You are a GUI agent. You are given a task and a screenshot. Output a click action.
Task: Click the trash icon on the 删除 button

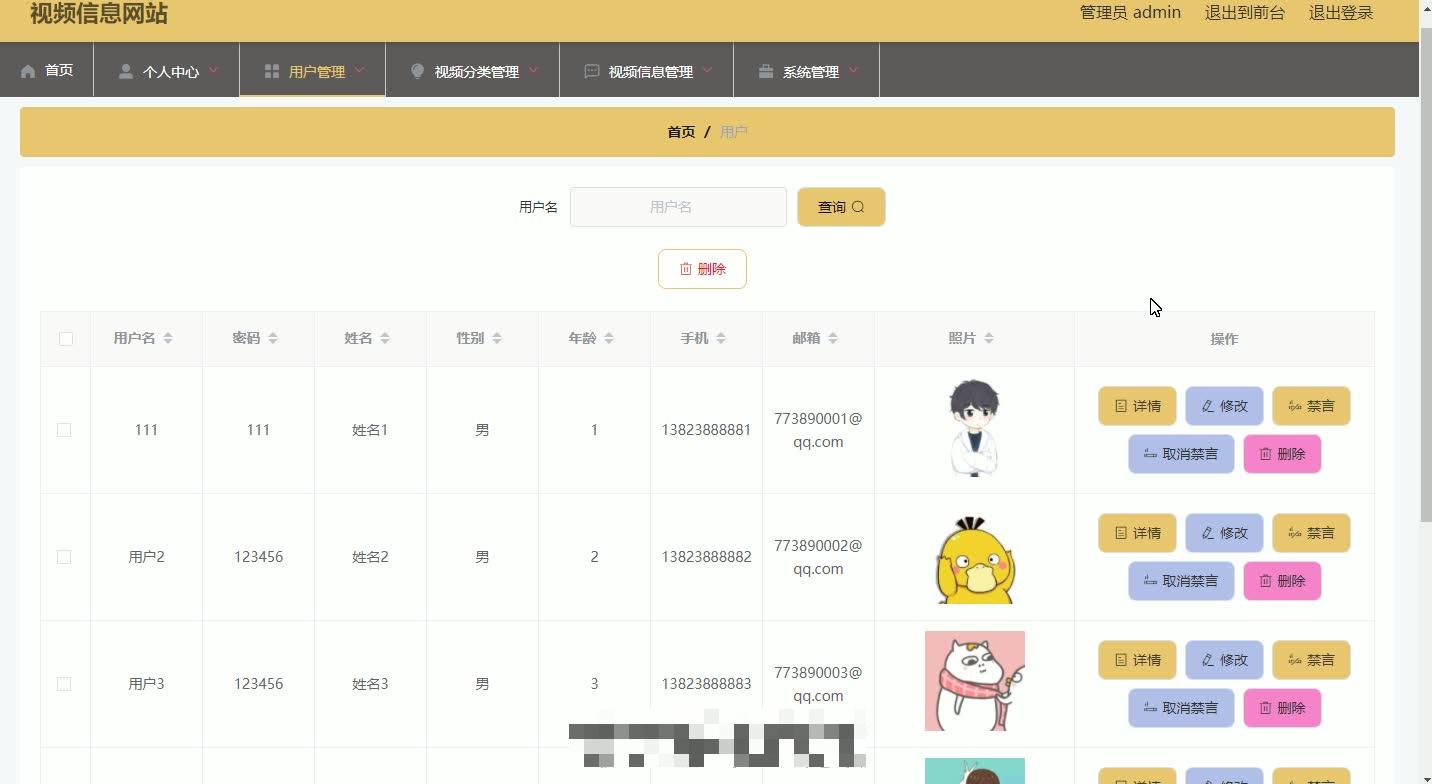click(x=685, y=268)
